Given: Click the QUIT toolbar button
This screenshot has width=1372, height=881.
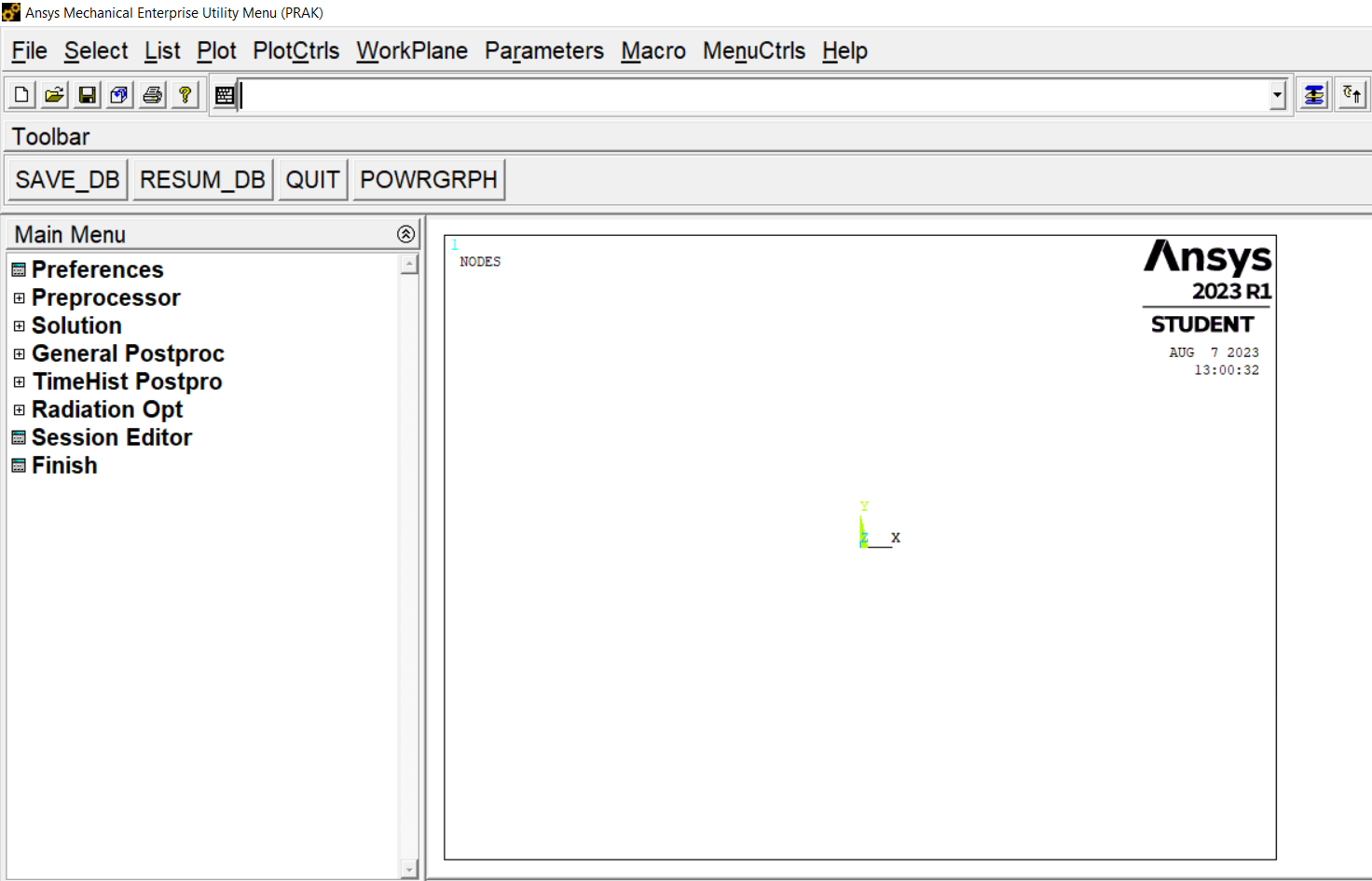Looking at the screenshot, I should 312,180.
